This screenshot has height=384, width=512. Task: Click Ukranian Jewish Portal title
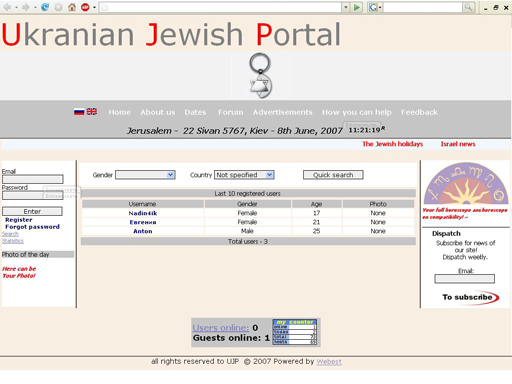coord(171,34)
